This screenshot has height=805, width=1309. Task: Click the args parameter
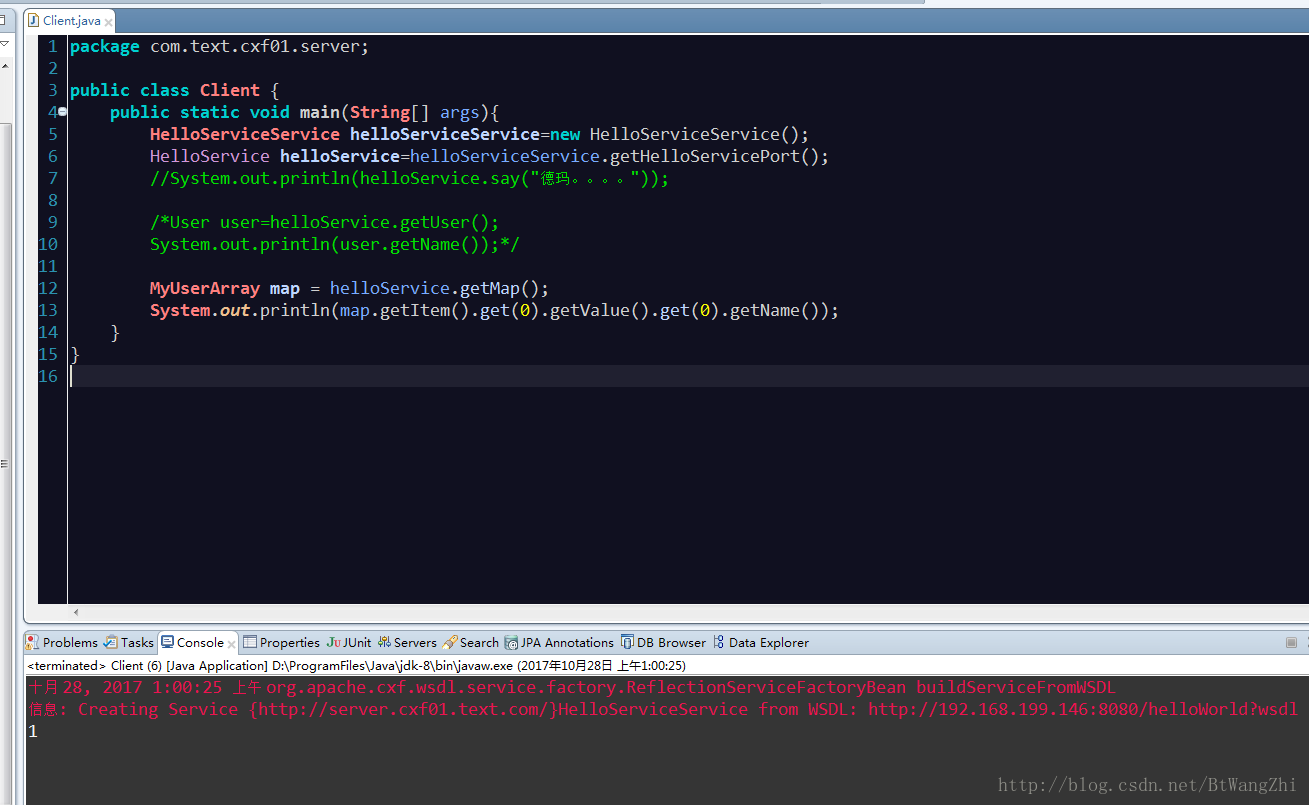pyautogui.click(x=460, y=112)
